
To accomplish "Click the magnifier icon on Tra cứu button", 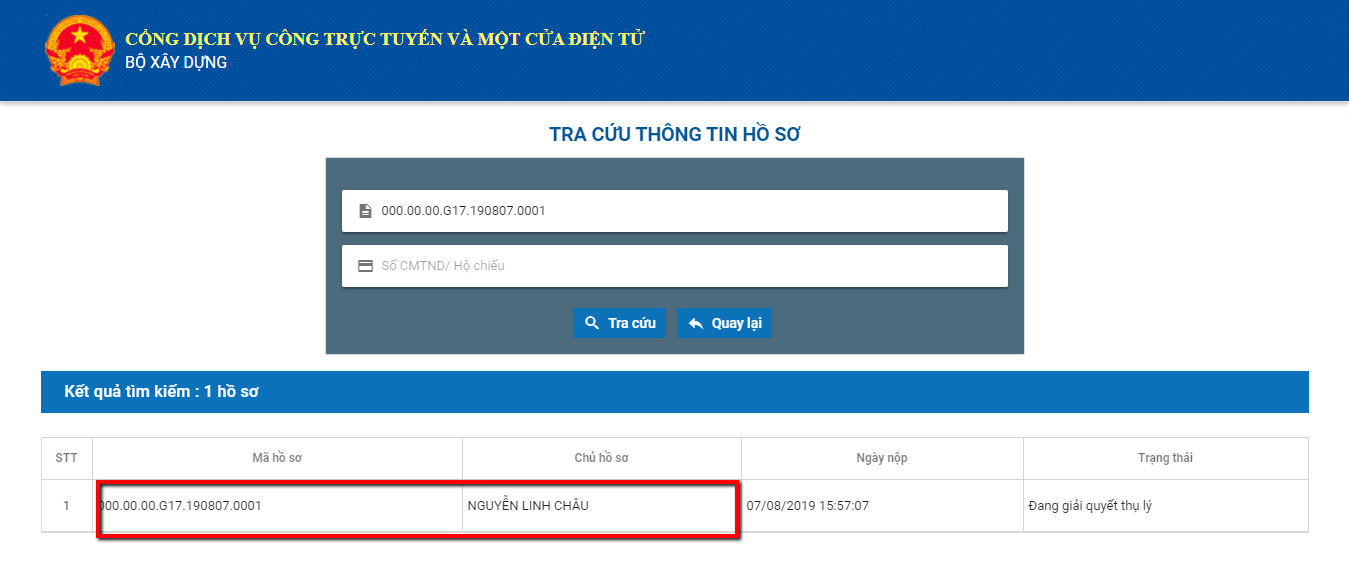I will pos(592,323).
